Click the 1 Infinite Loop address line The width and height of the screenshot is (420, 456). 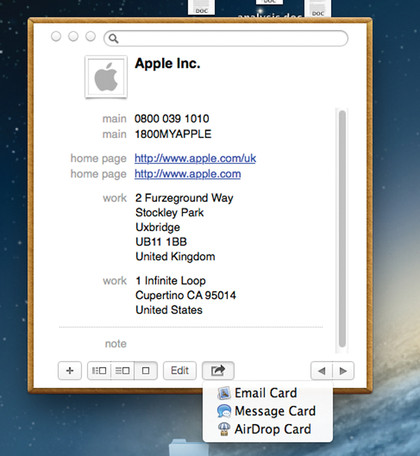[x=170, y=281]
